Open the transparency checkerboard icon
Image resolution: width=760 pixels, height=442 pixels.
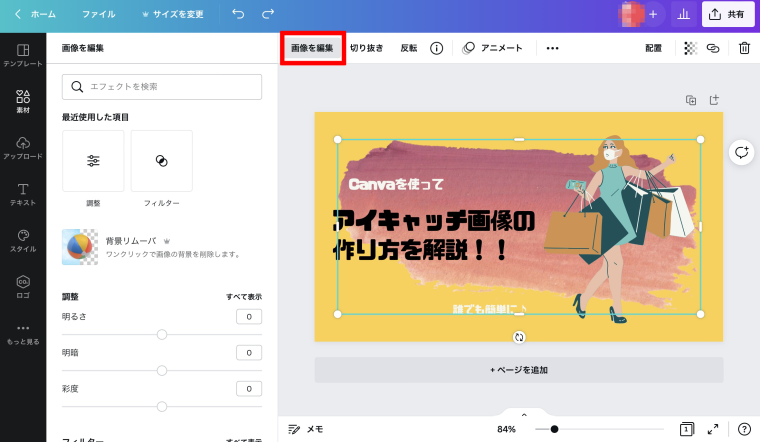(690, 48)
